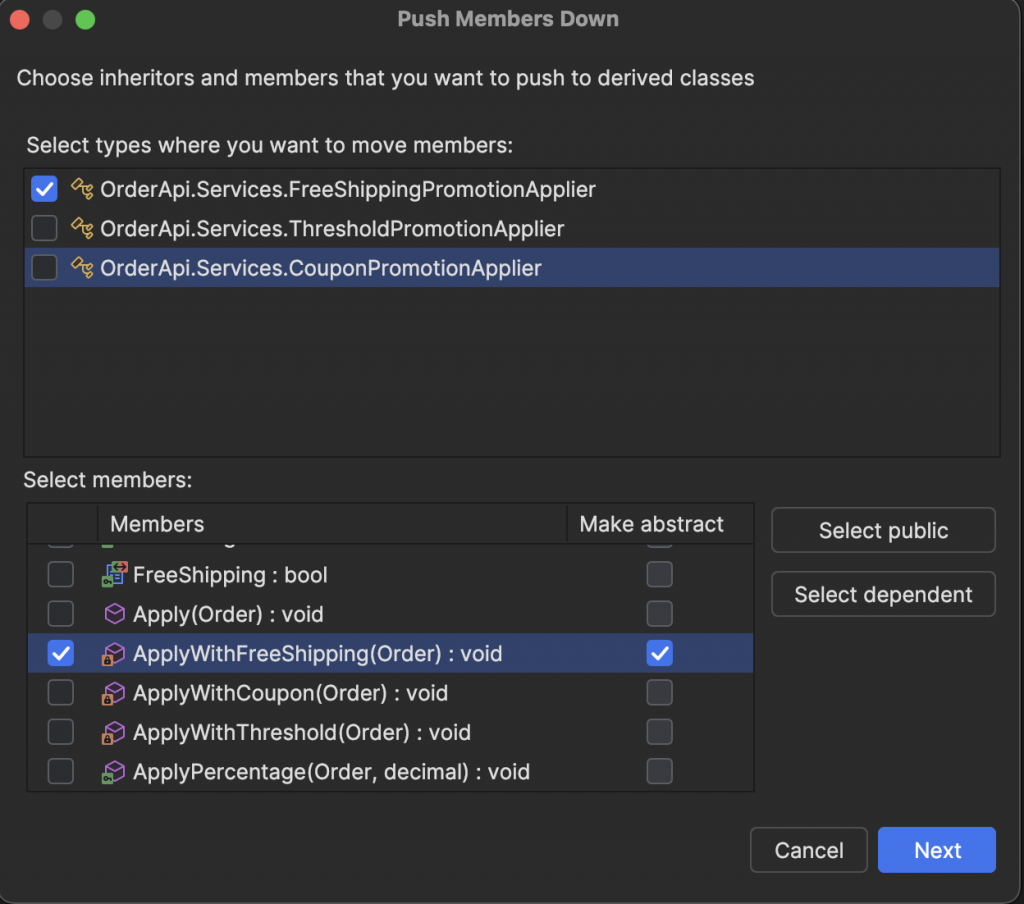This screenshot has width=1024, height=904.
Task: Click the ThresholdPromotionApplier class icon
Action: tap(81, 229)
